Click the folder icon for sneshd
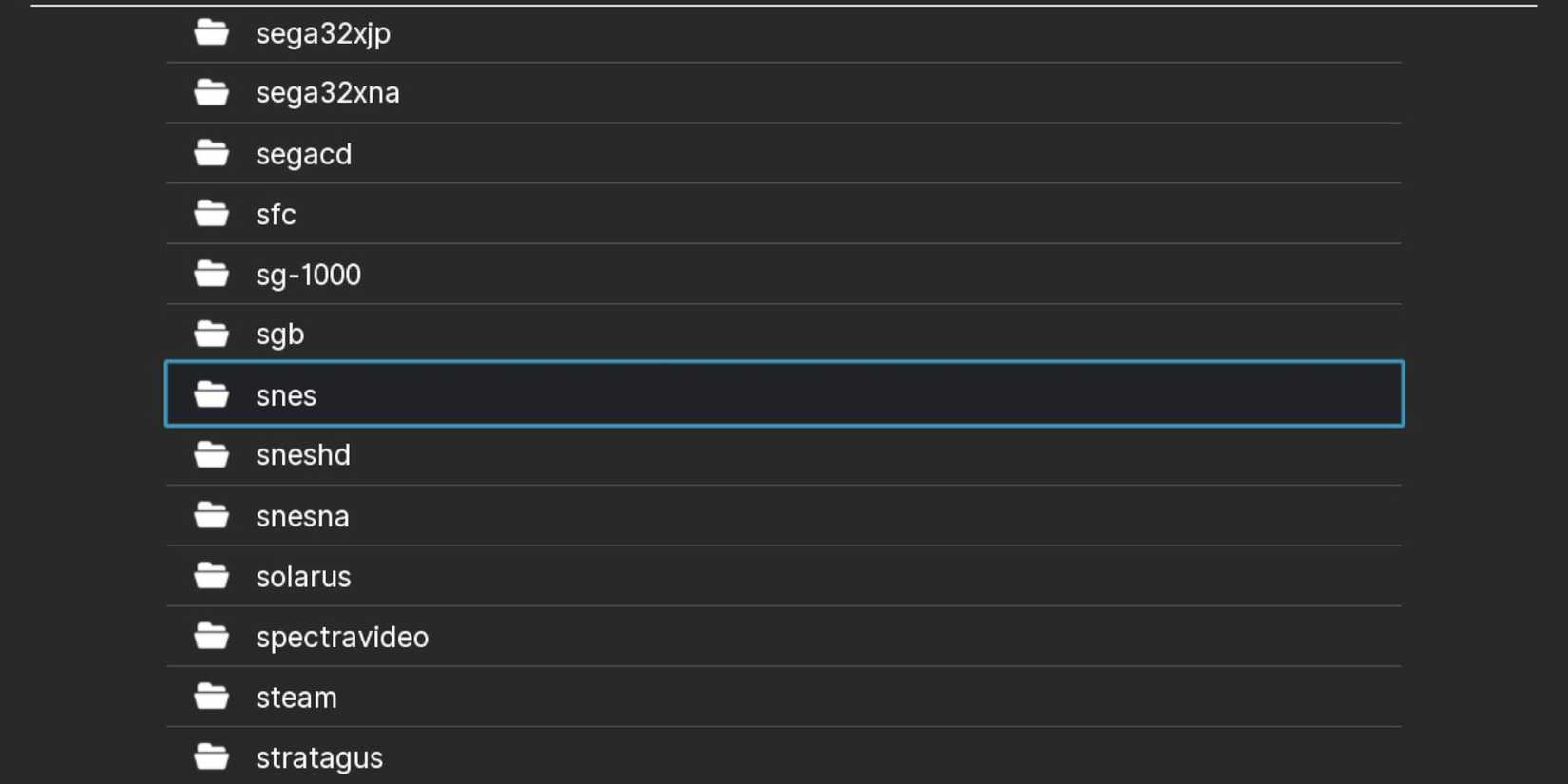The width and height of the screenshot is (1568, 784). point(211,454)
